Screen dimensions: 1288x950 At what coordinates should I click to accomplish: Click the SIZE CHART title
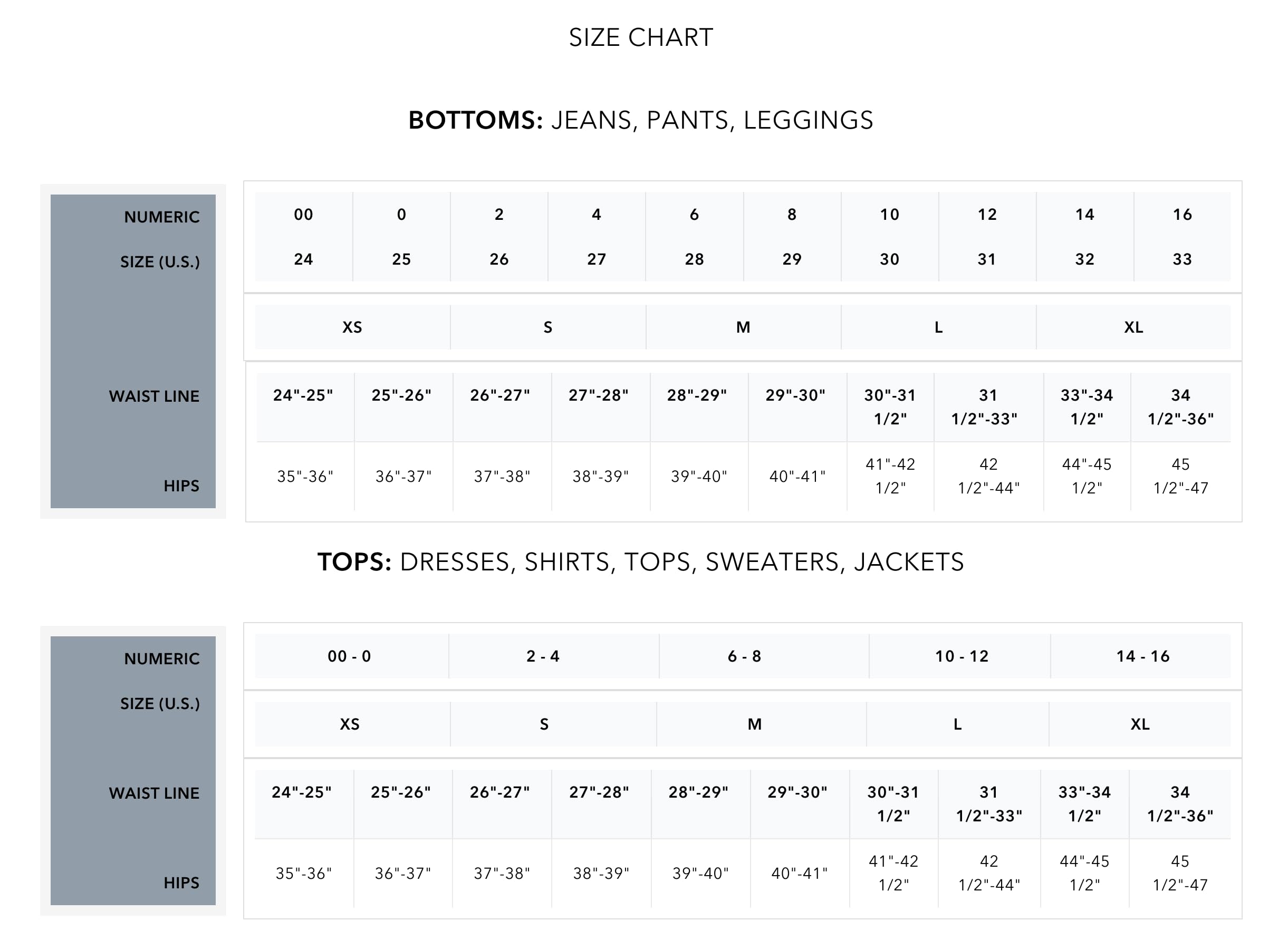641,38
